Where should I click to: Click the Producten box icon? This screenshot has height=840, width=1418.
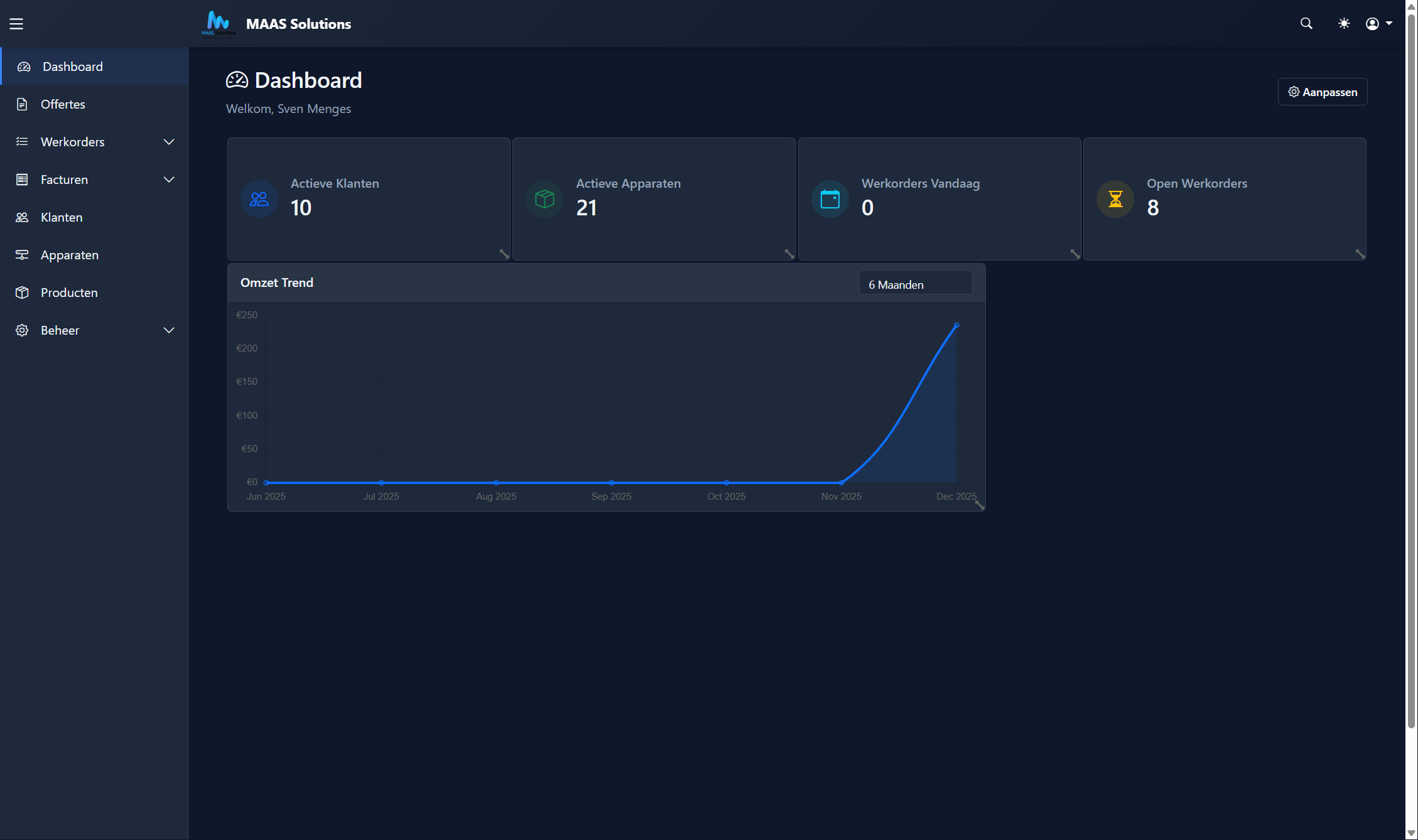(x=22, y=292)
